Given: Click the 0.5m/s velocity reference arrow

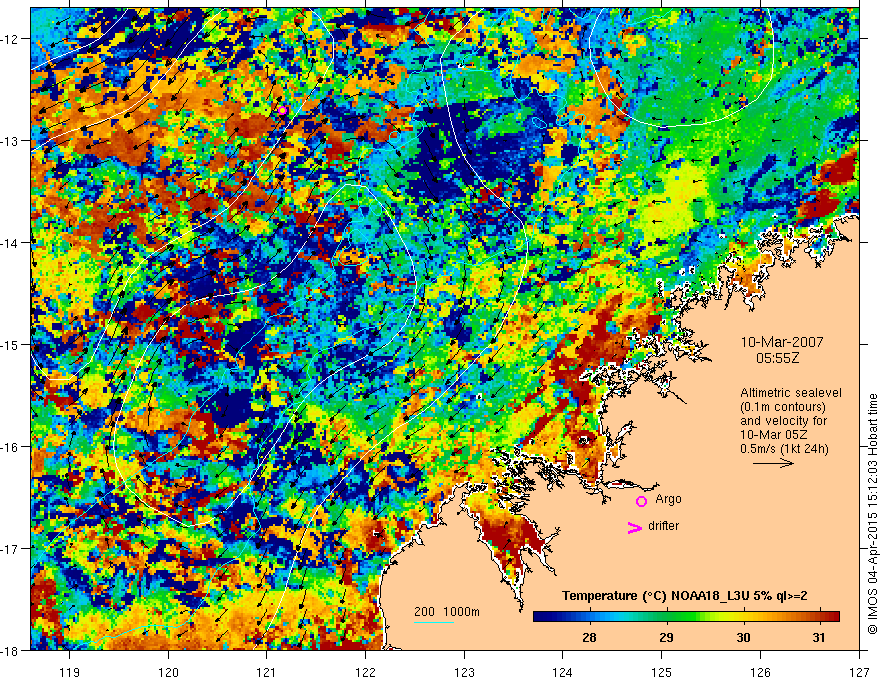Looking at the screenshot, I should [773, 463].
